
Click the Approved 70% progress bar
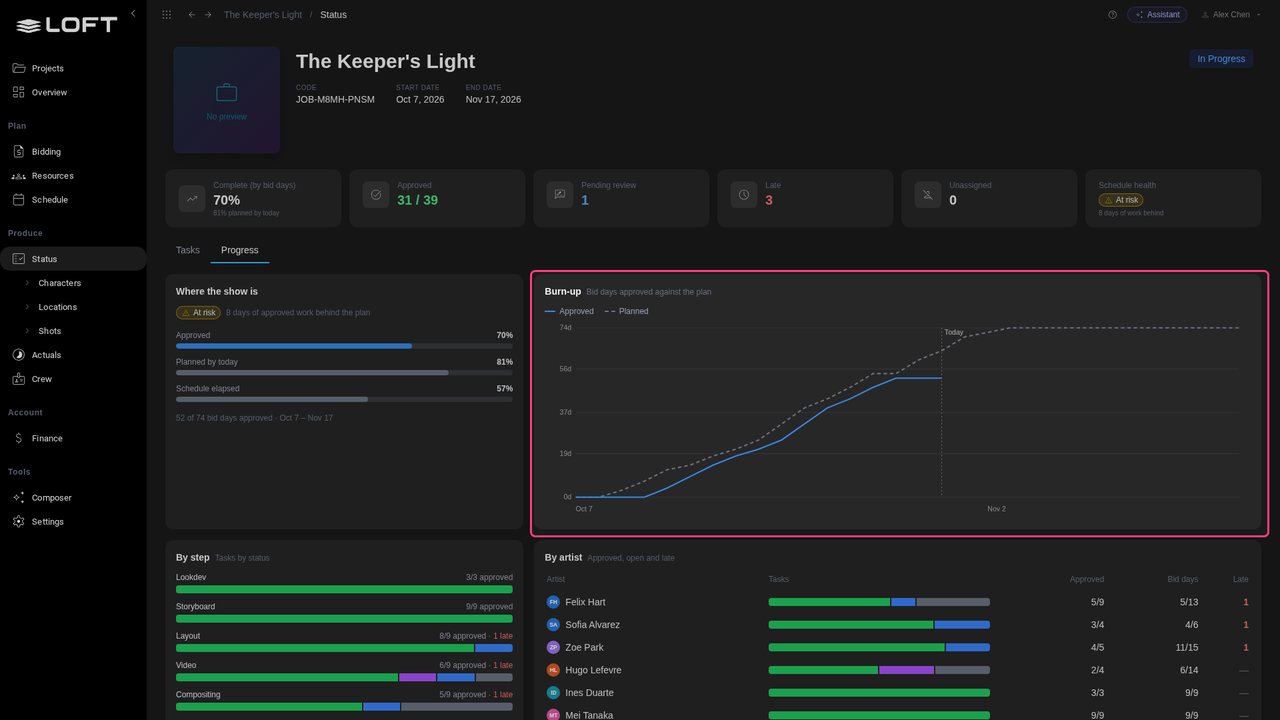pos(344,346)
